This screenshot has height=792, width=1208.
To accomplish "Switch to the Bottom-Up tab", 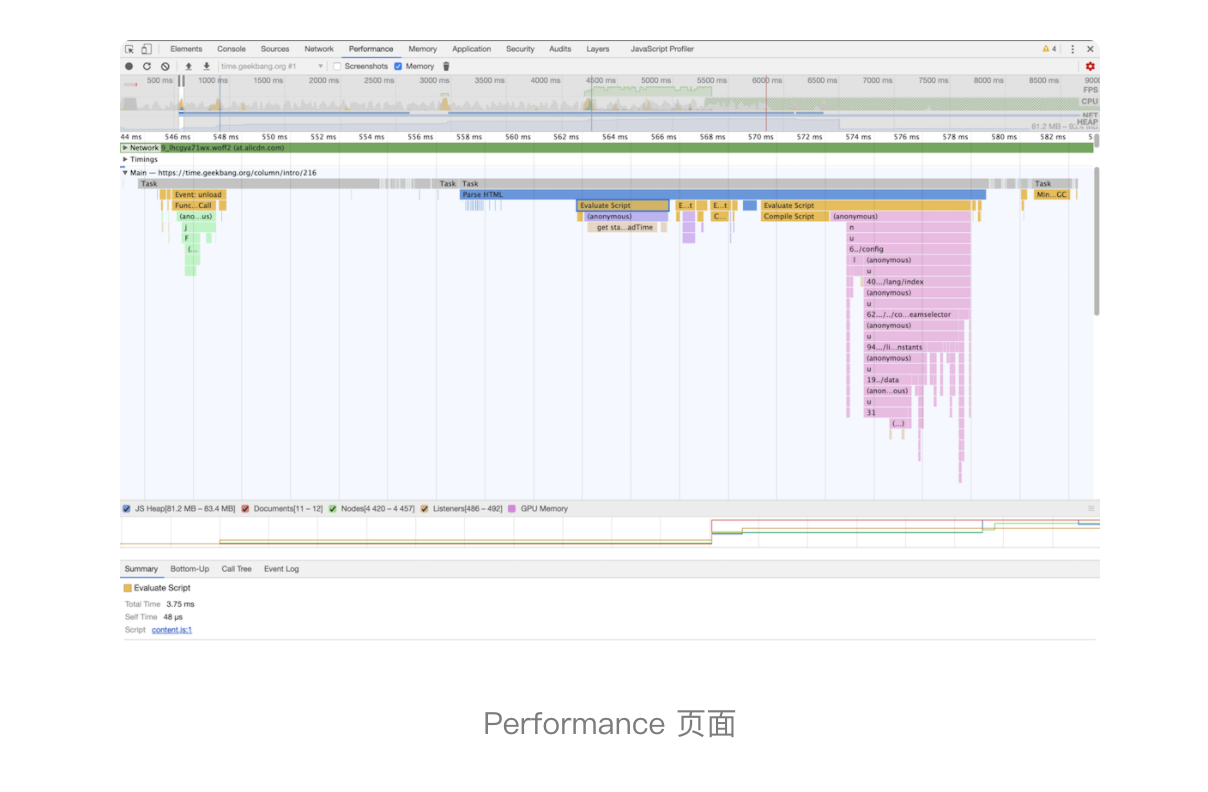I will [189, 569].
